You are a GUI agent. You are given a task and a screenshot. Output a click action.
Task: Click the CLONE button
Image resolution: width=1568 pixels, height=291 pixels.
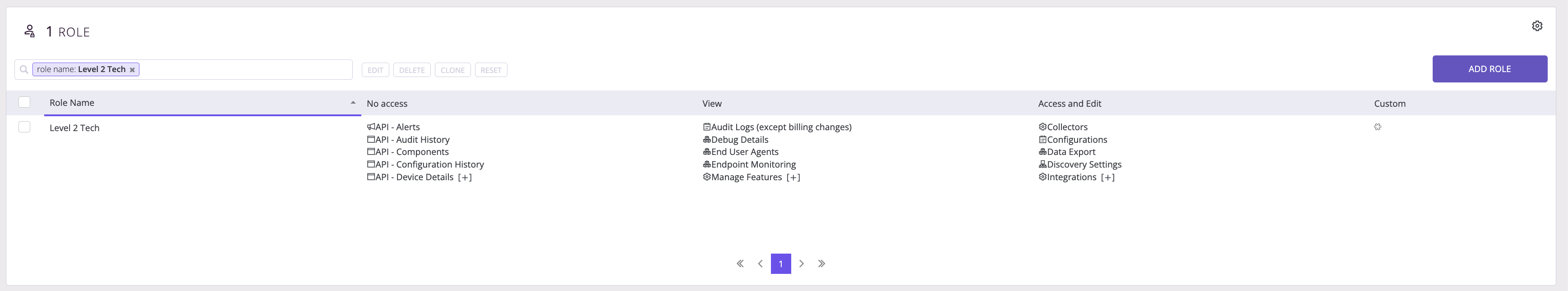[453, 70]
